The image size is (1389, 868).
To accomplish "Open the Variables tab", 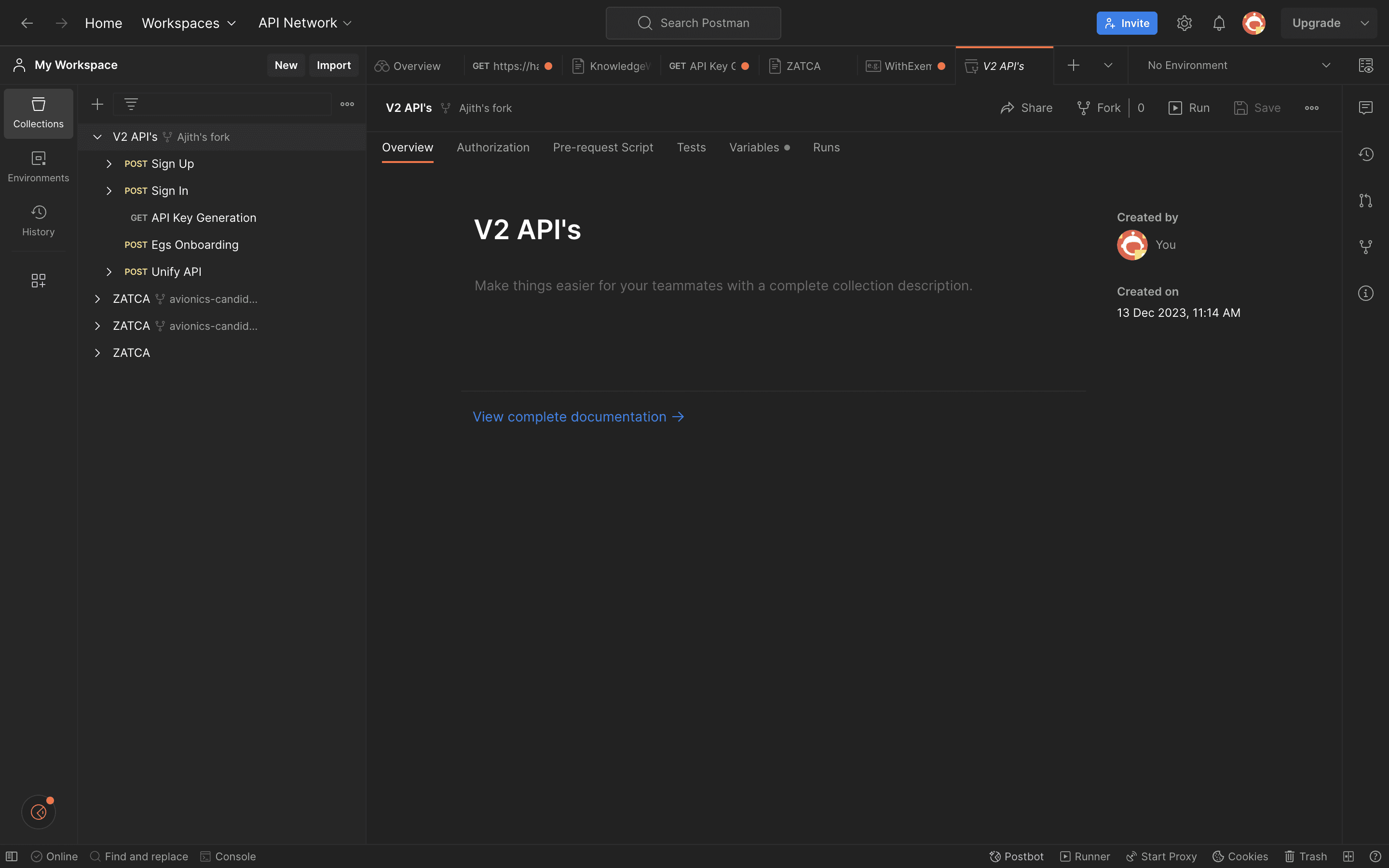I will tap(754, 148).
